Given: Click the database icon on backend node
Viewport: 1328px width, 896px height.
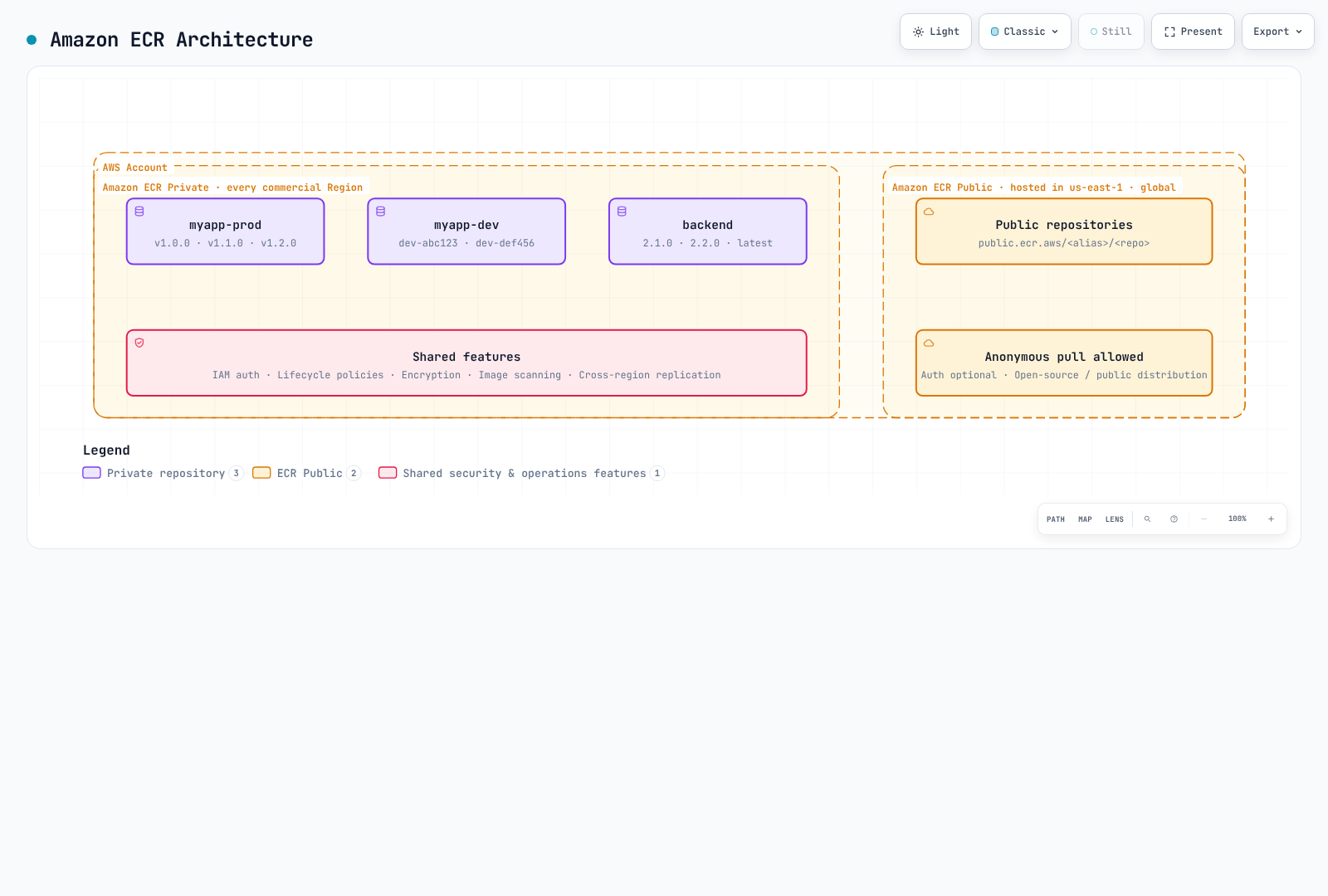Looking at the screenshot, I should [x=622, y=212].
